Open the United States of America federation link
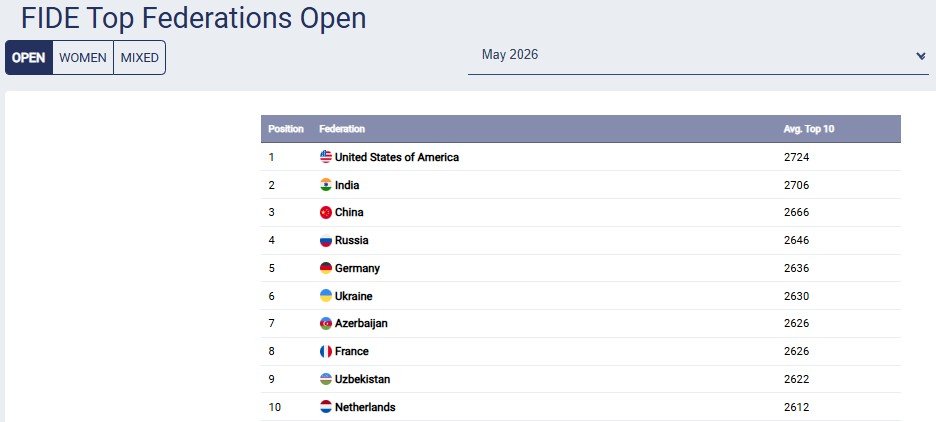Image resolution: width=936 pixels, height=422 pixels. [397, 157]
